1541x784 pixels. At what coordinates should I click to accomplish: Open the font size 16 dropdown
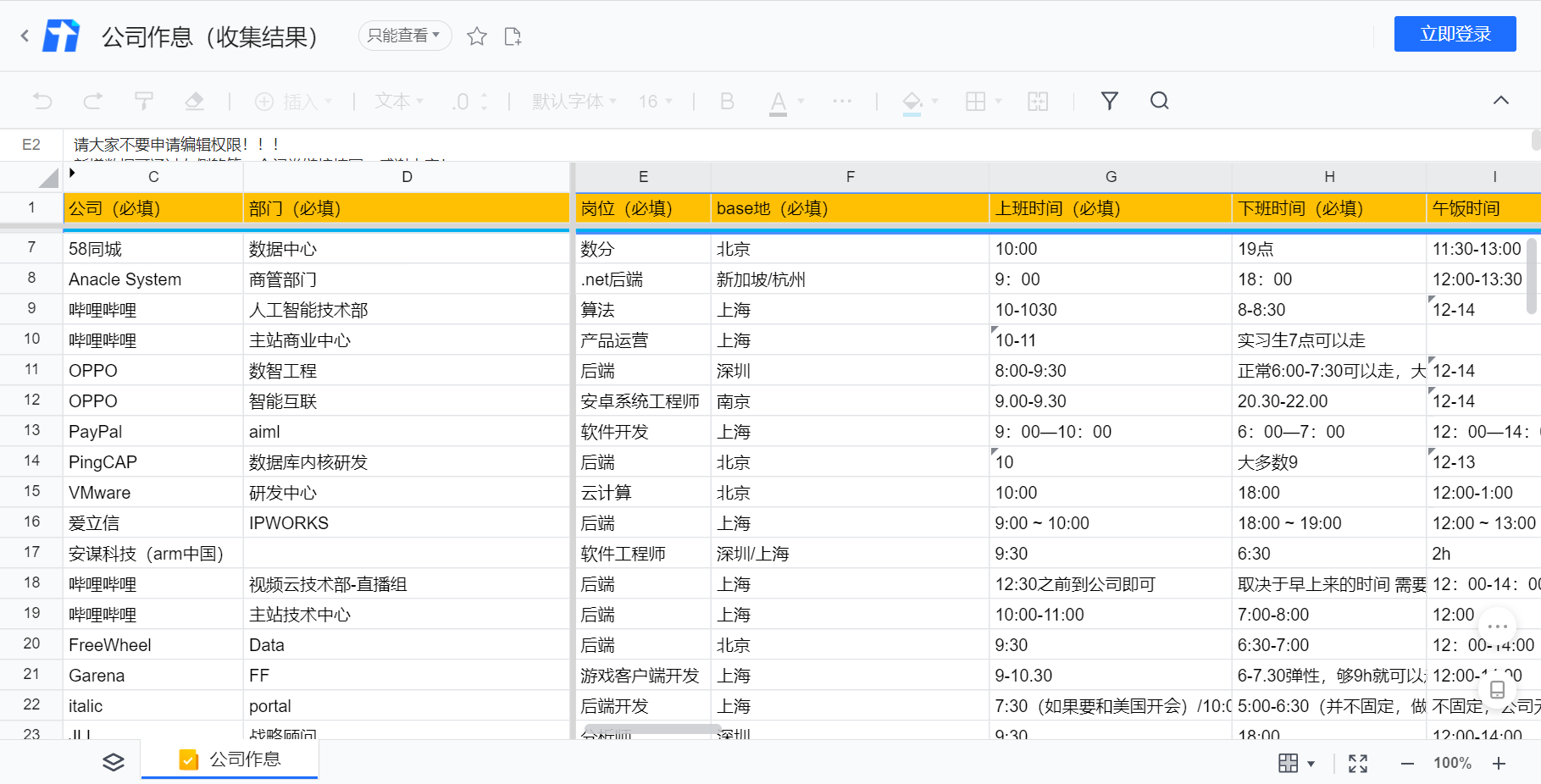coord(656,102)
